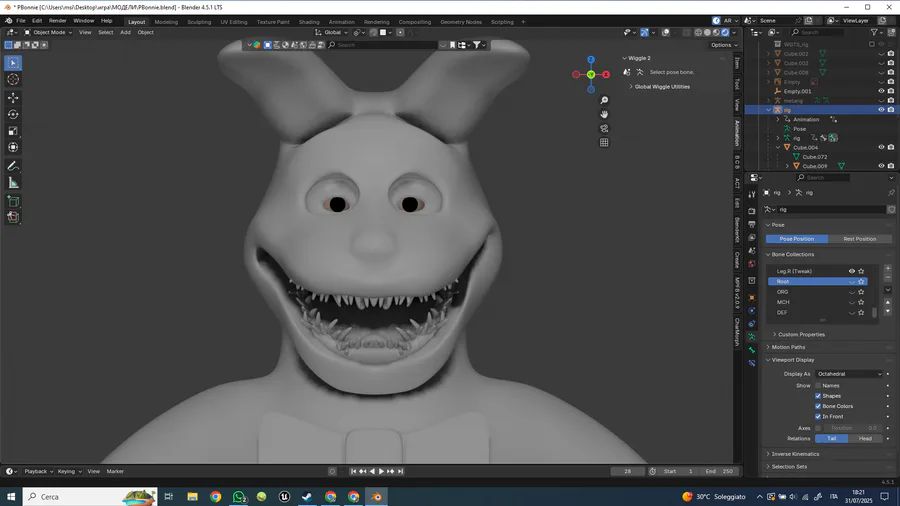Activate the 3D Cursor tool

point(13,80)
